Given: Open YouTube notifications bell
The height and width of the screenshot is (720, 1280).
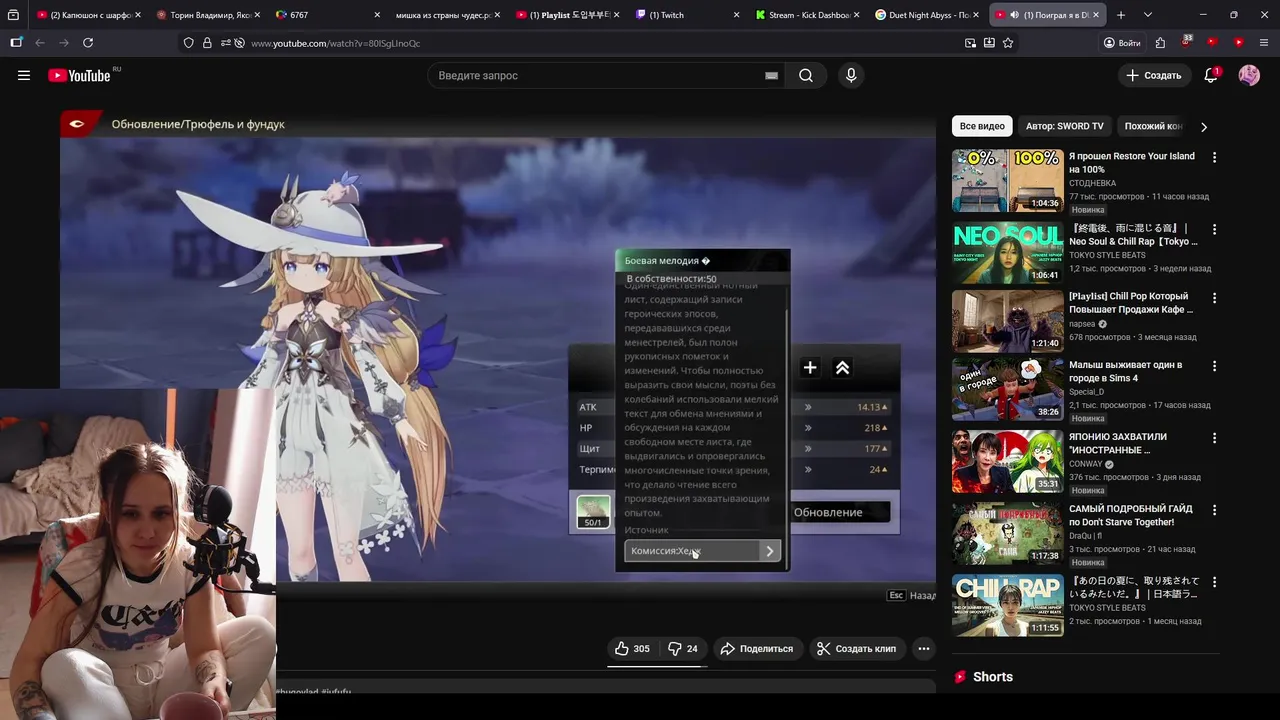Looking at the screenshot, I should point(1211,75).
